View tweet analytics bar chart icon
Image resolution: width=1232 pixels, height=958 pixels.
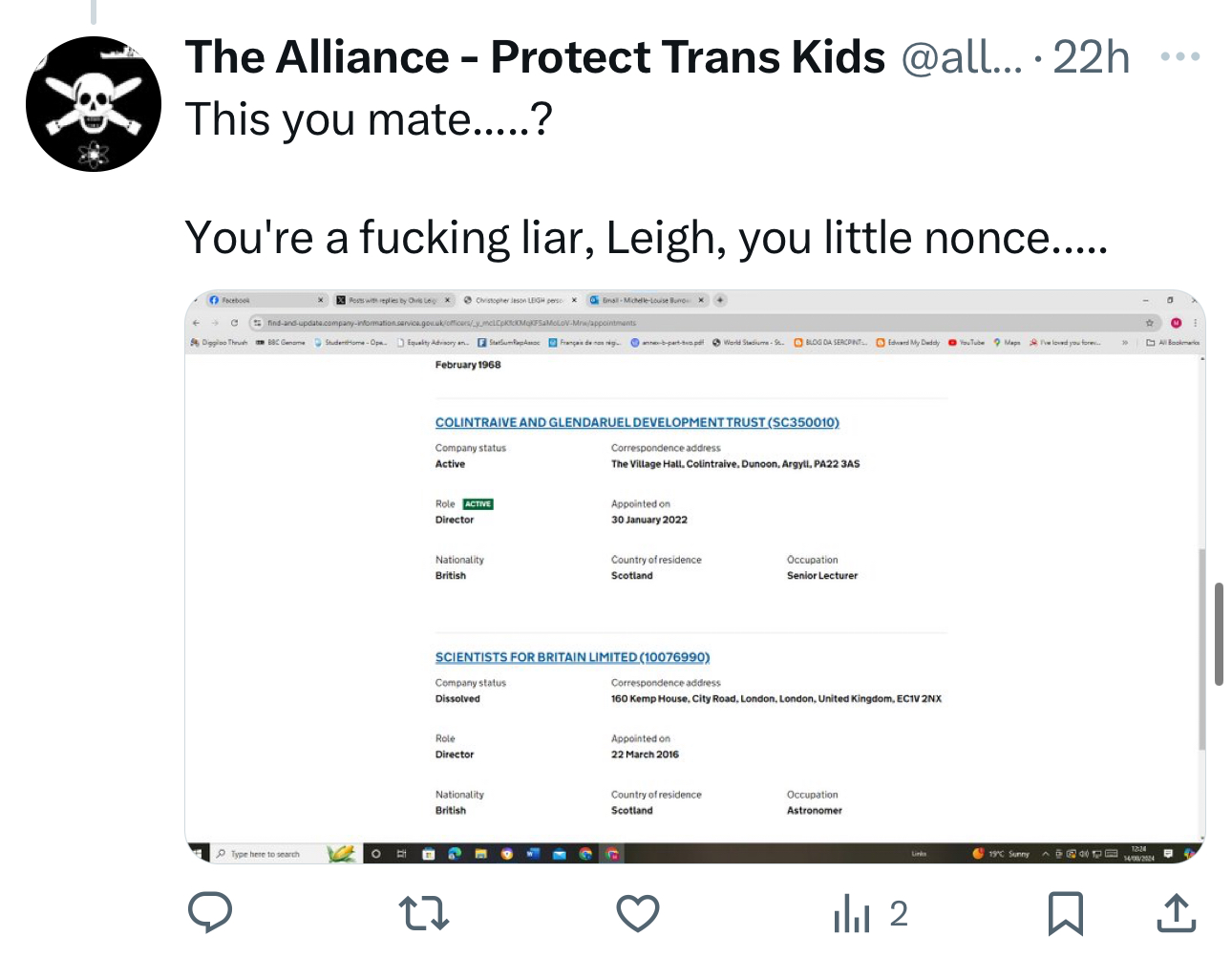[852, 914]
